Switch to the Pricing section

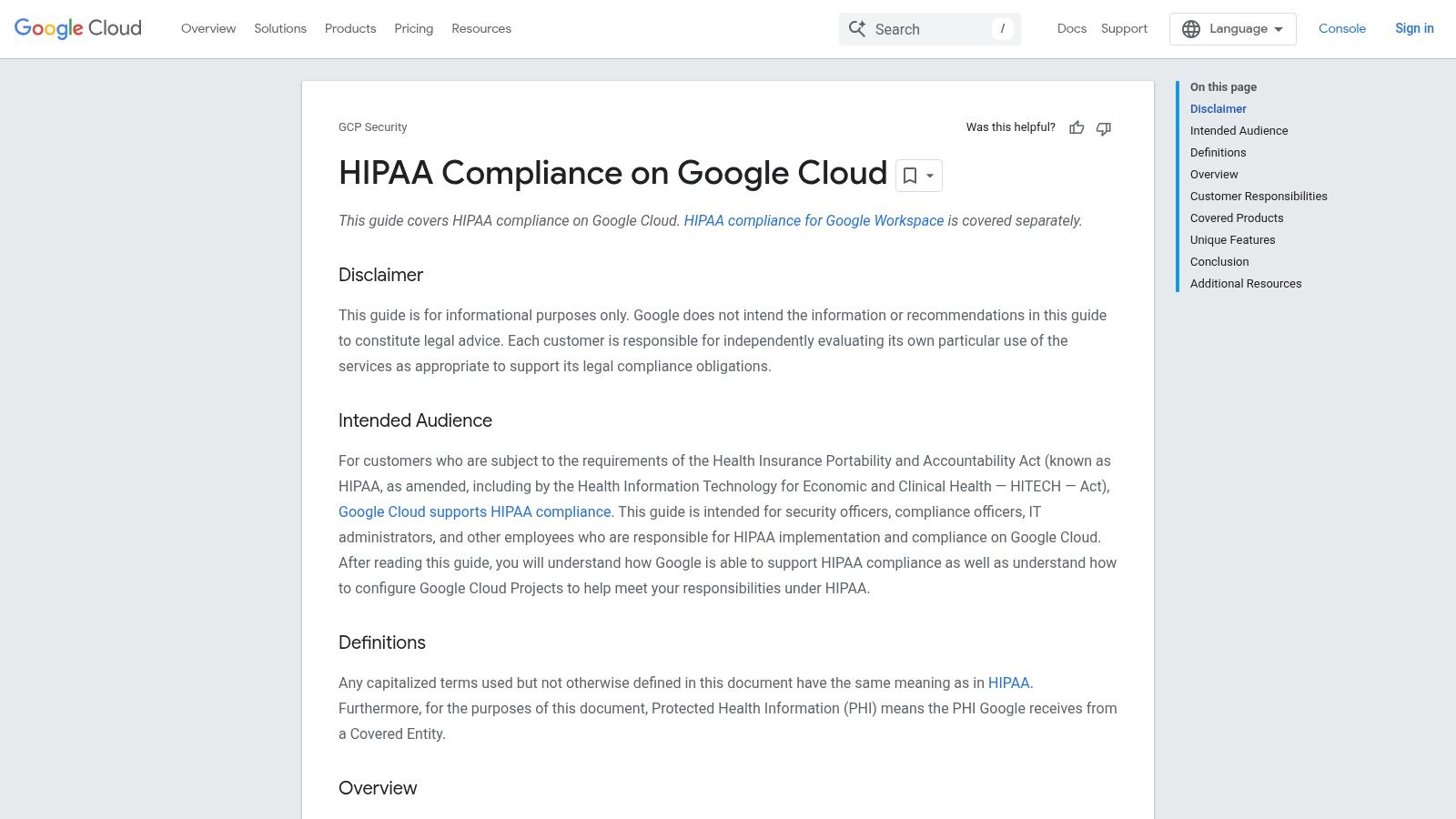[x=413, y=28]
